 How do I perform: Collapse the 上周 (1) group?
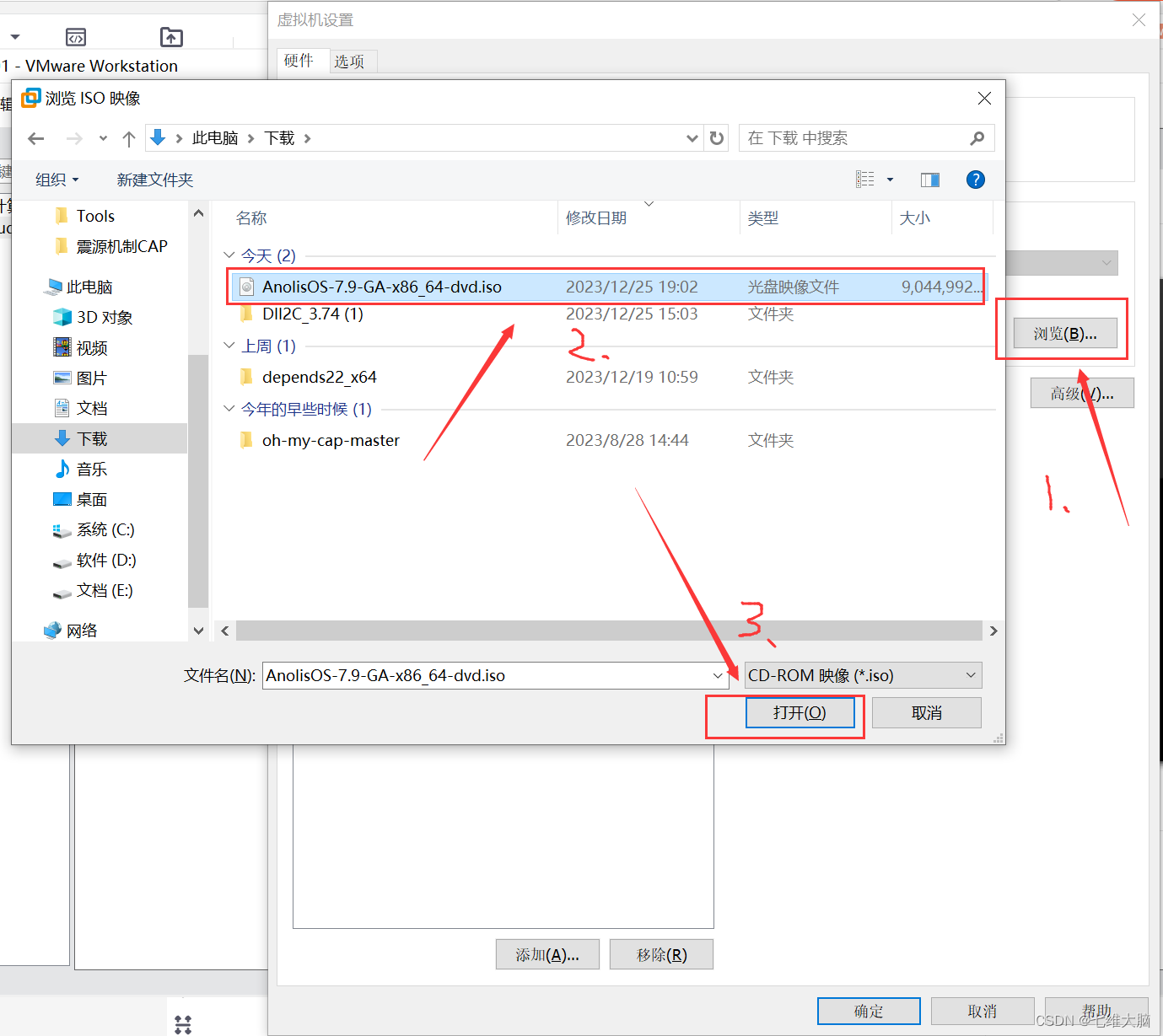pos(229,345)
